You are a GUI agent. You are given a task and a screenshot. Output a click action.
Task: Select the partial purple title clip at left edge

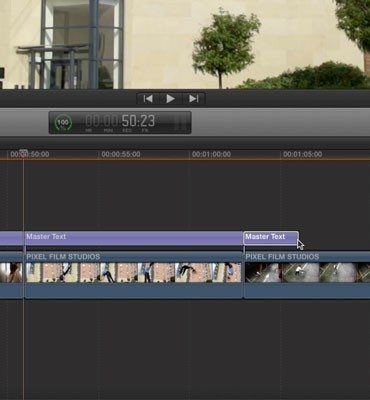click(11, 238)
